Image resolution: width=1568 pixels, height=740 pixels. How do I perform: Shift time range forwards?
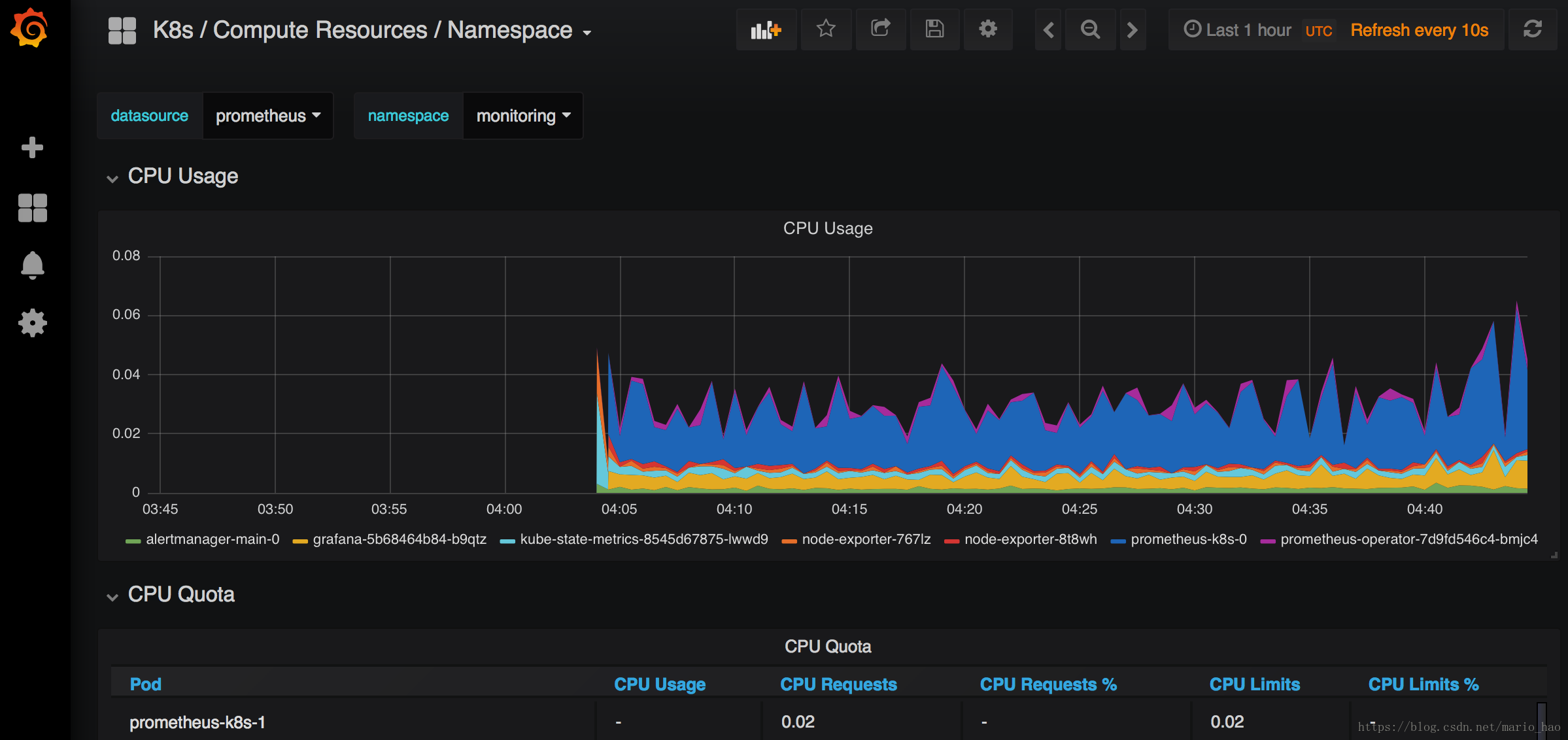point(1133,29)
